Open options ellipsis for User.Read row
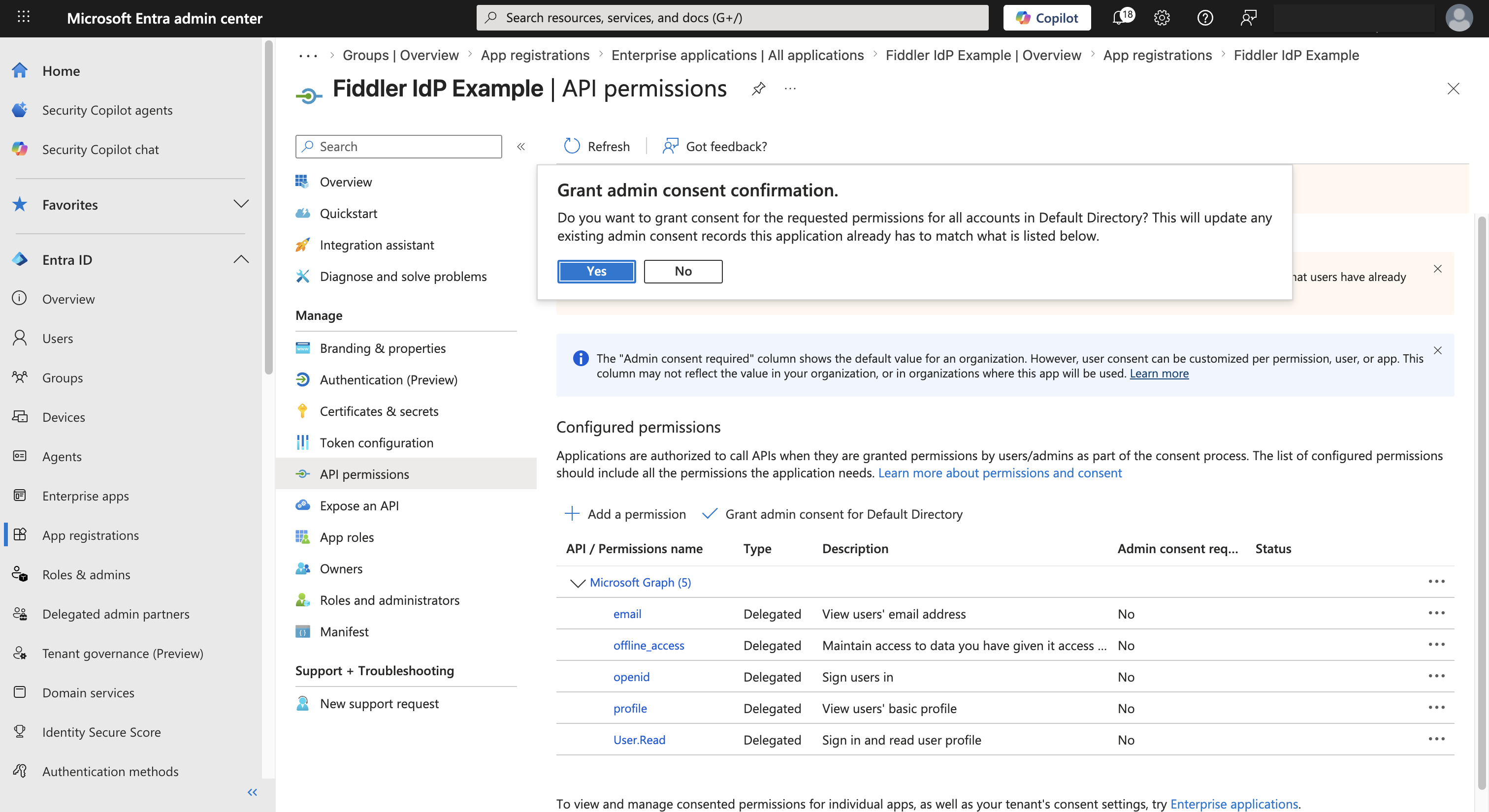This screenshot has height=812, width=1489. pyautogui.click(x=1436, y=739)
